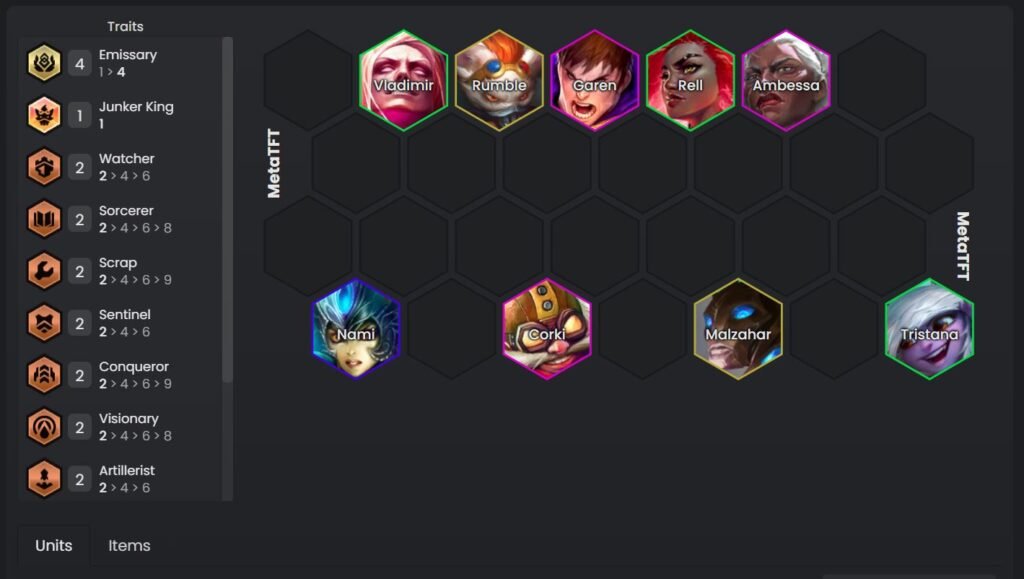Switch to the Items tab
Viewport: 1024px width, 579px height.
pyautogui.click(x=129, y=546)
